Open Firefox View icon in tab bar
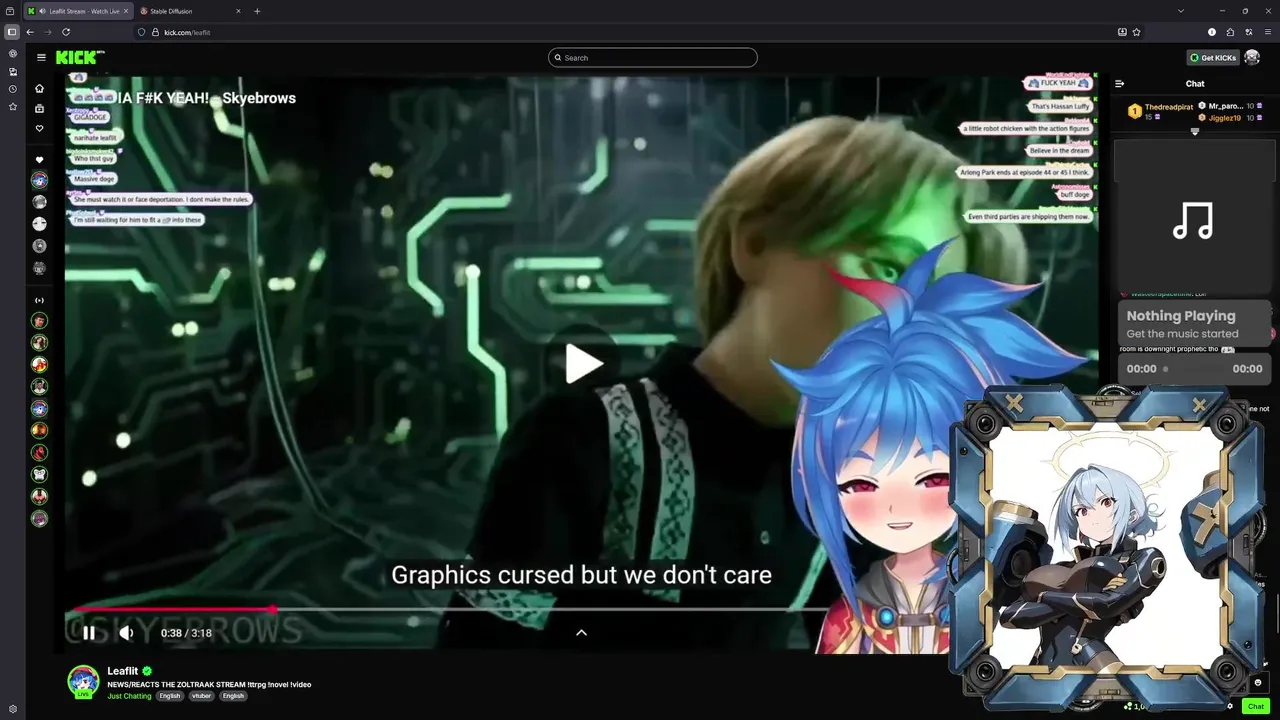Screen dimensions: 1280x720 [9, 11]
